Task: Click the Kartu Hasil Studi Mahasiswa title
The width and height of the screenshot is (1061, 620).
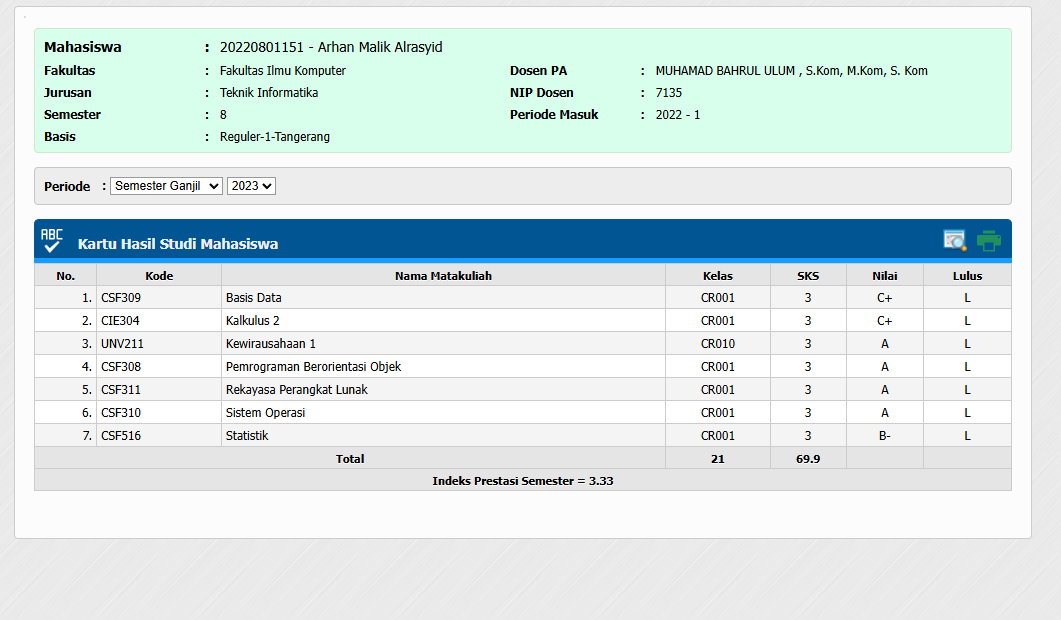Action: [x=178, y=244]
